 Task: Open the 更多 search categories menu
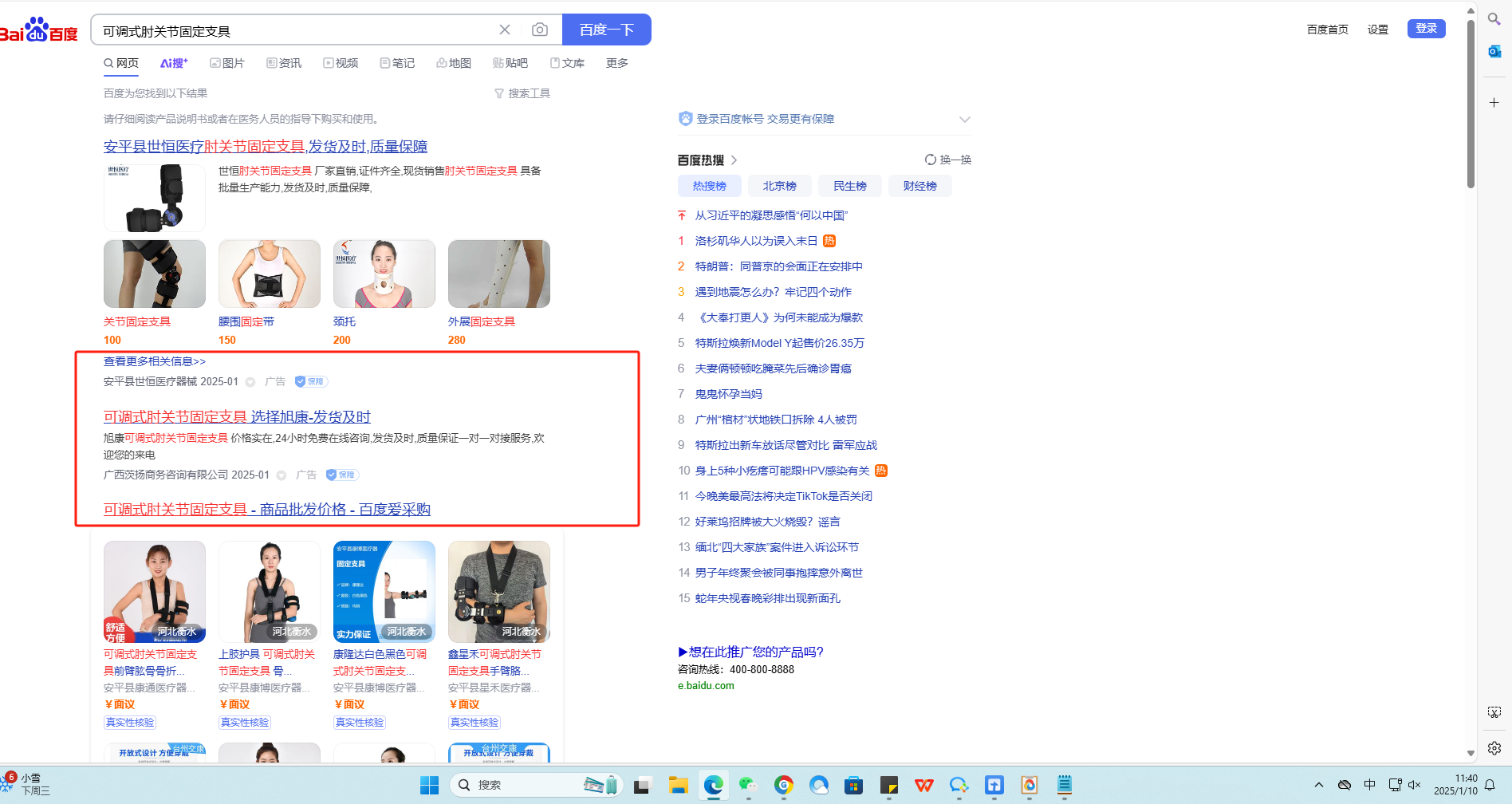point(617,63)
